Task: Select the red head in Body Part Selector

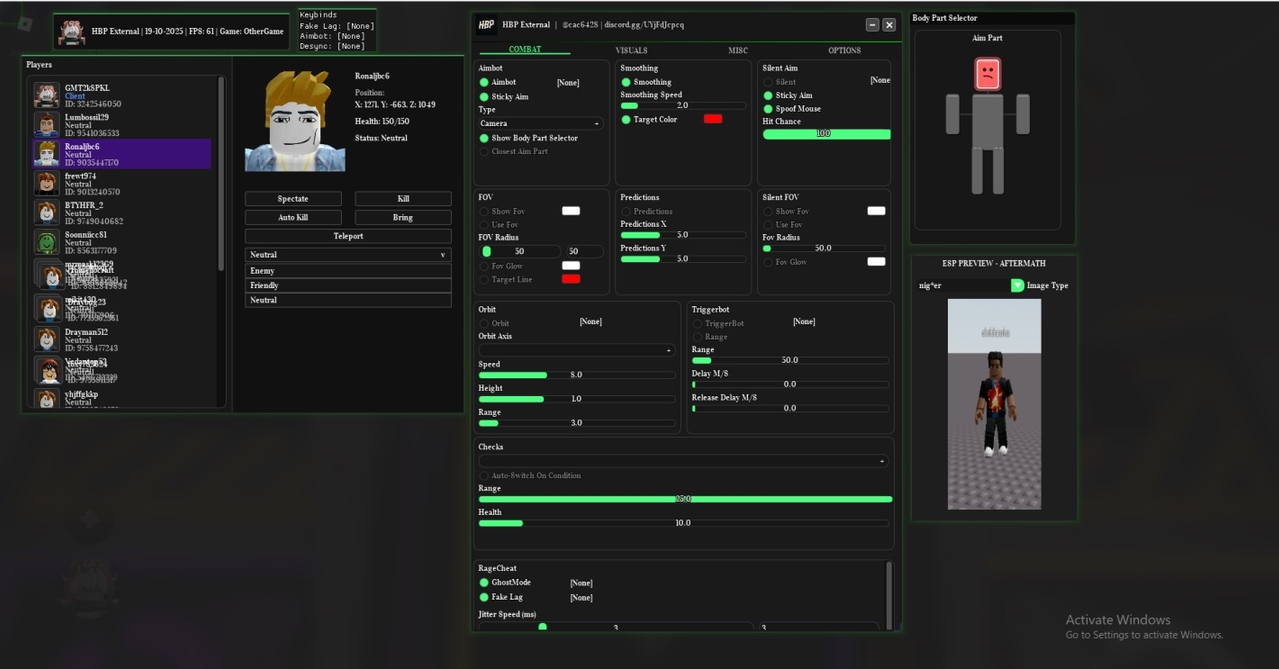Action: click(x=987, y=73)
